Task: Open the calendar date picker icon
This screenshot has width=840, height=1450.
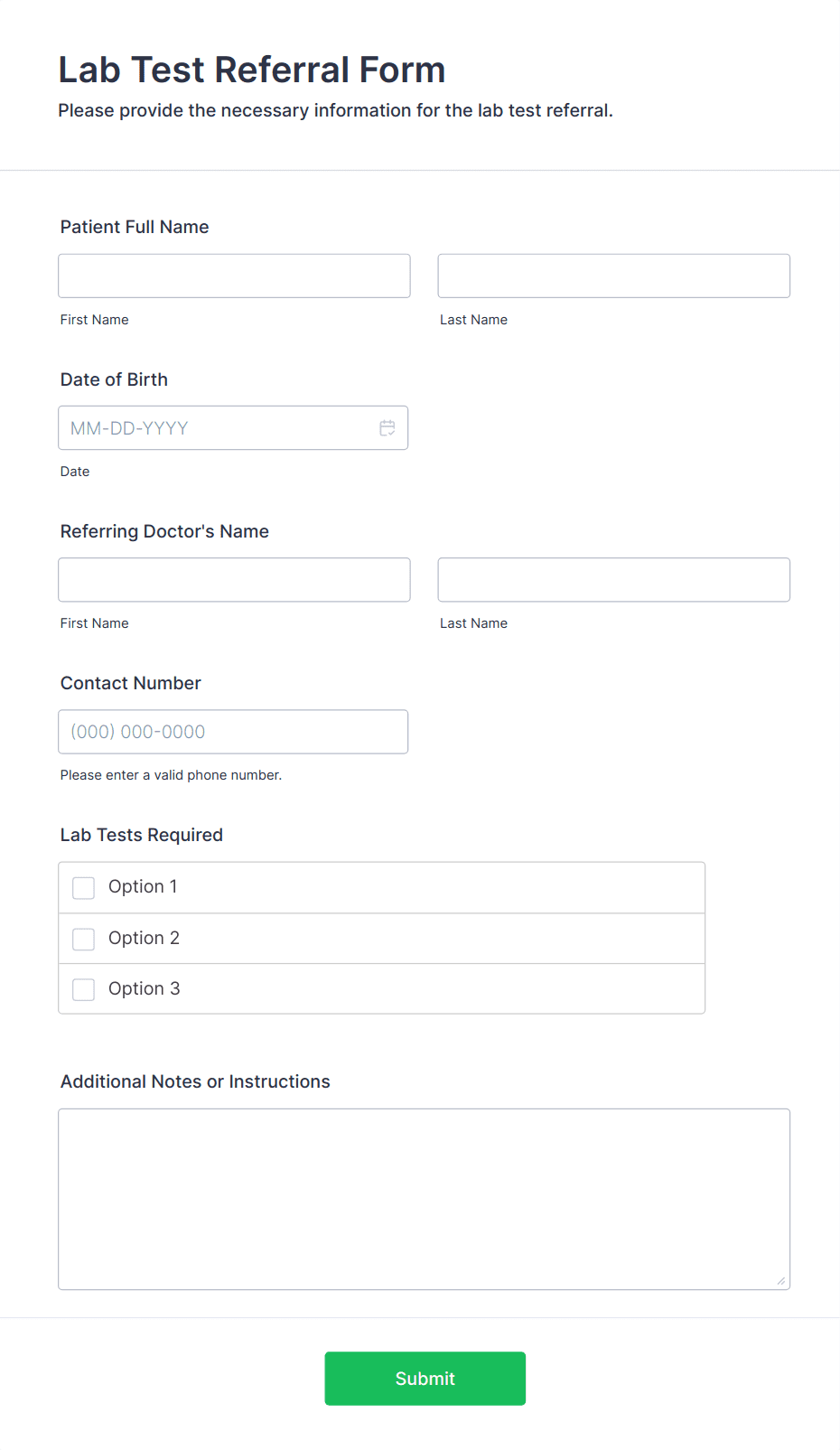Action: pyautogui.click(x=387, y=427)
